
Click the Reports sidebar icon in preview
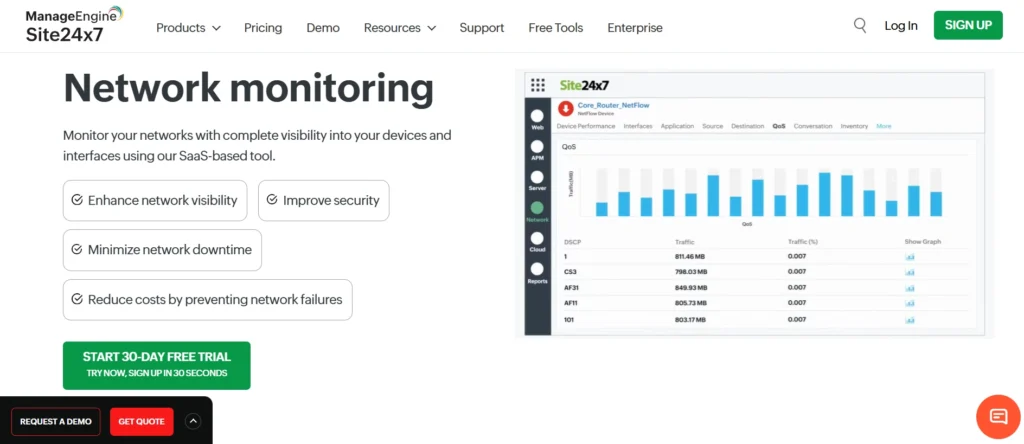click(537, 270)
